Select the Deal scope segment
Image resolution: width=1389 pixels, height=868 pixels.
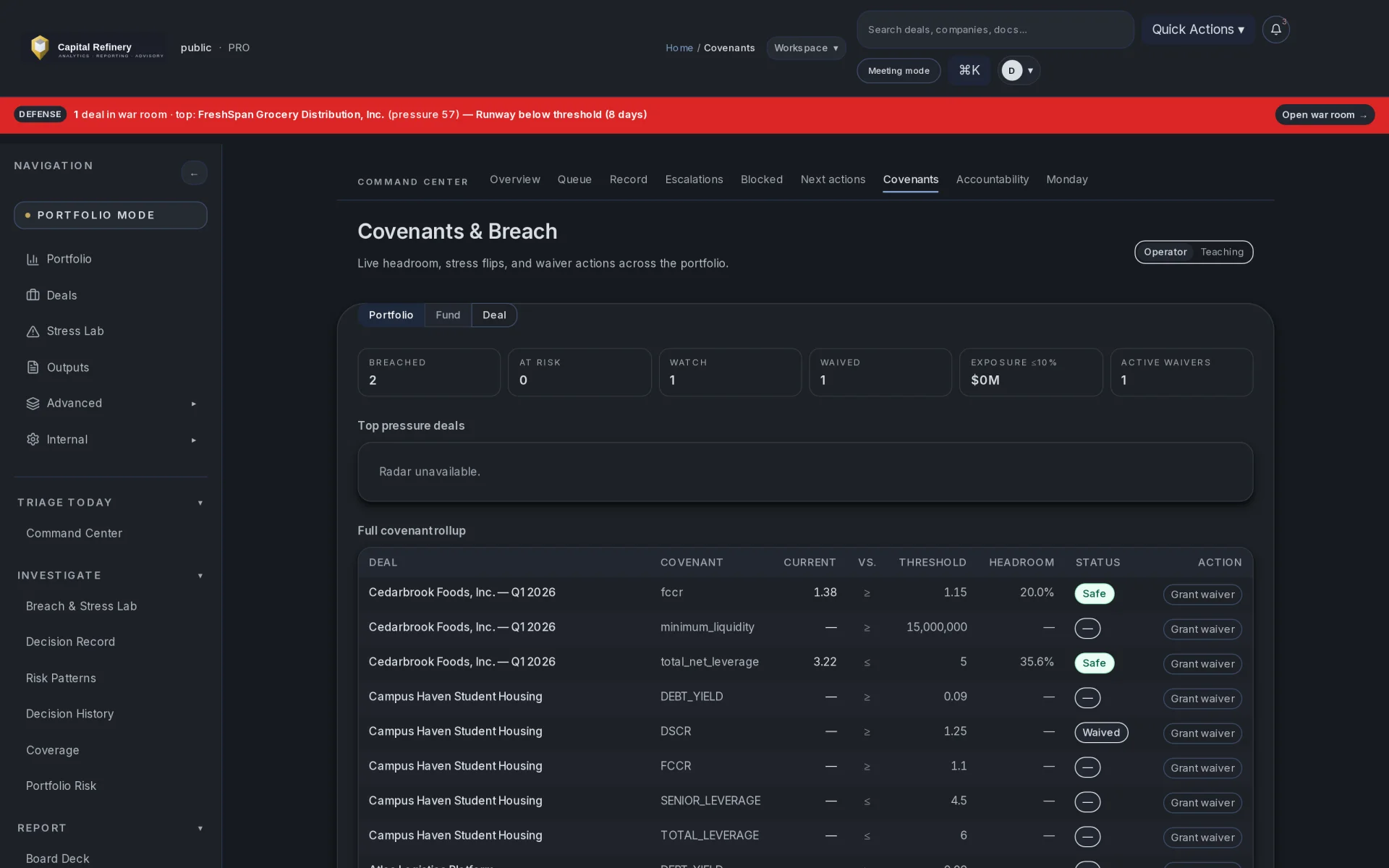(494, 315)
